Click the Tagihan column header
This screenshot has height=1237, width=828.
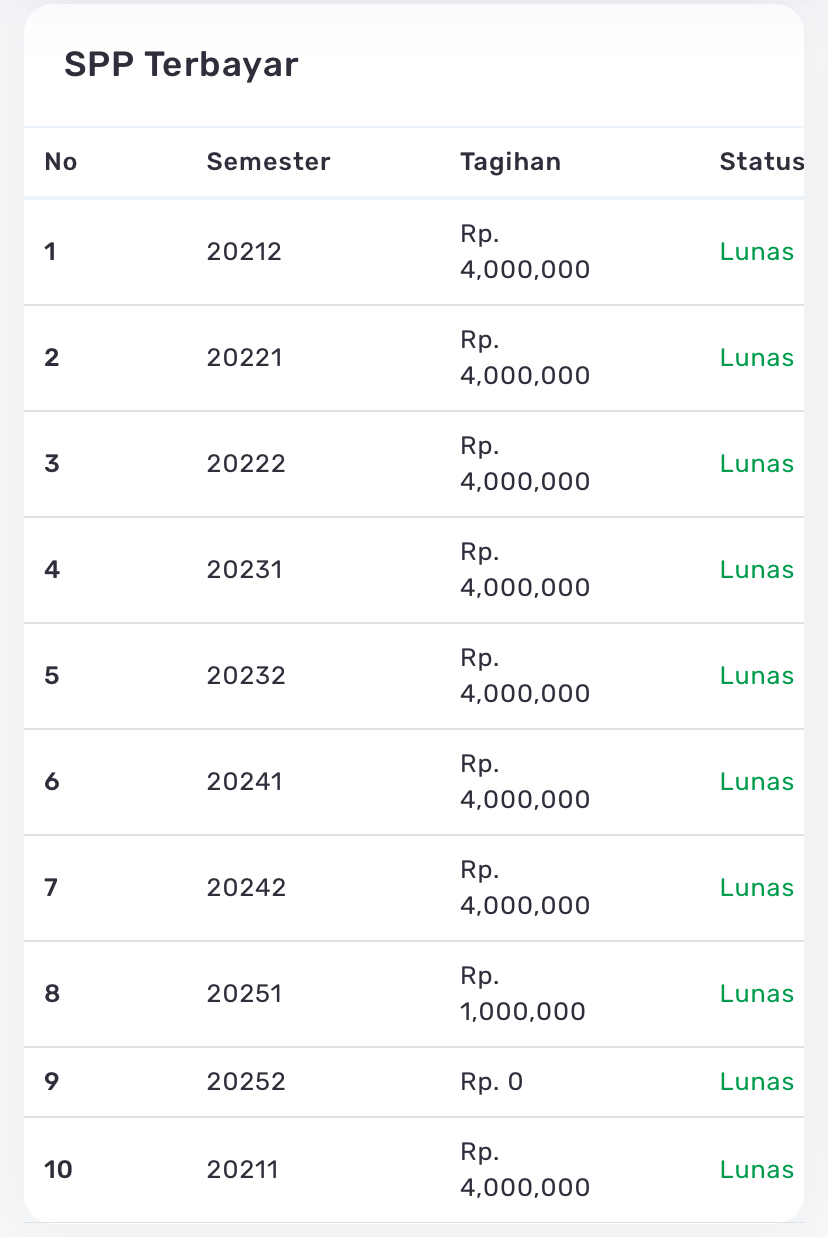click(510, 162)
